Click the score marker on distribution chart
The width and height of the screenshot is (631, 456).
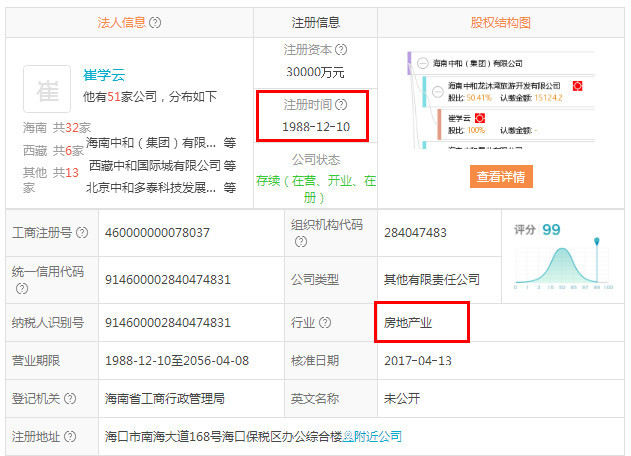(x=596, y=241)
